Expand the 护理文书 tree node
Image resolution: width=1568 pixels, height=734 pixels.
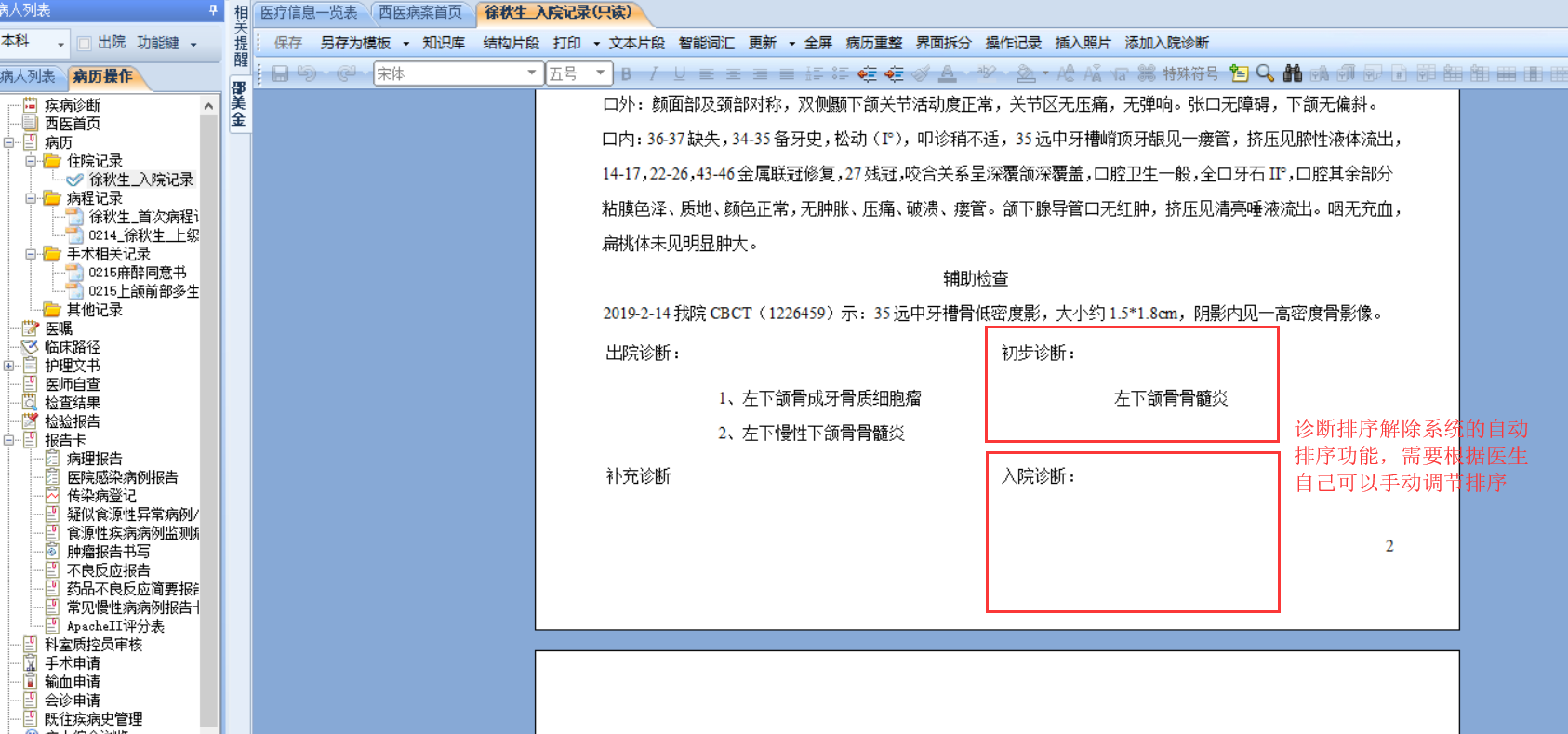[8, 366]
